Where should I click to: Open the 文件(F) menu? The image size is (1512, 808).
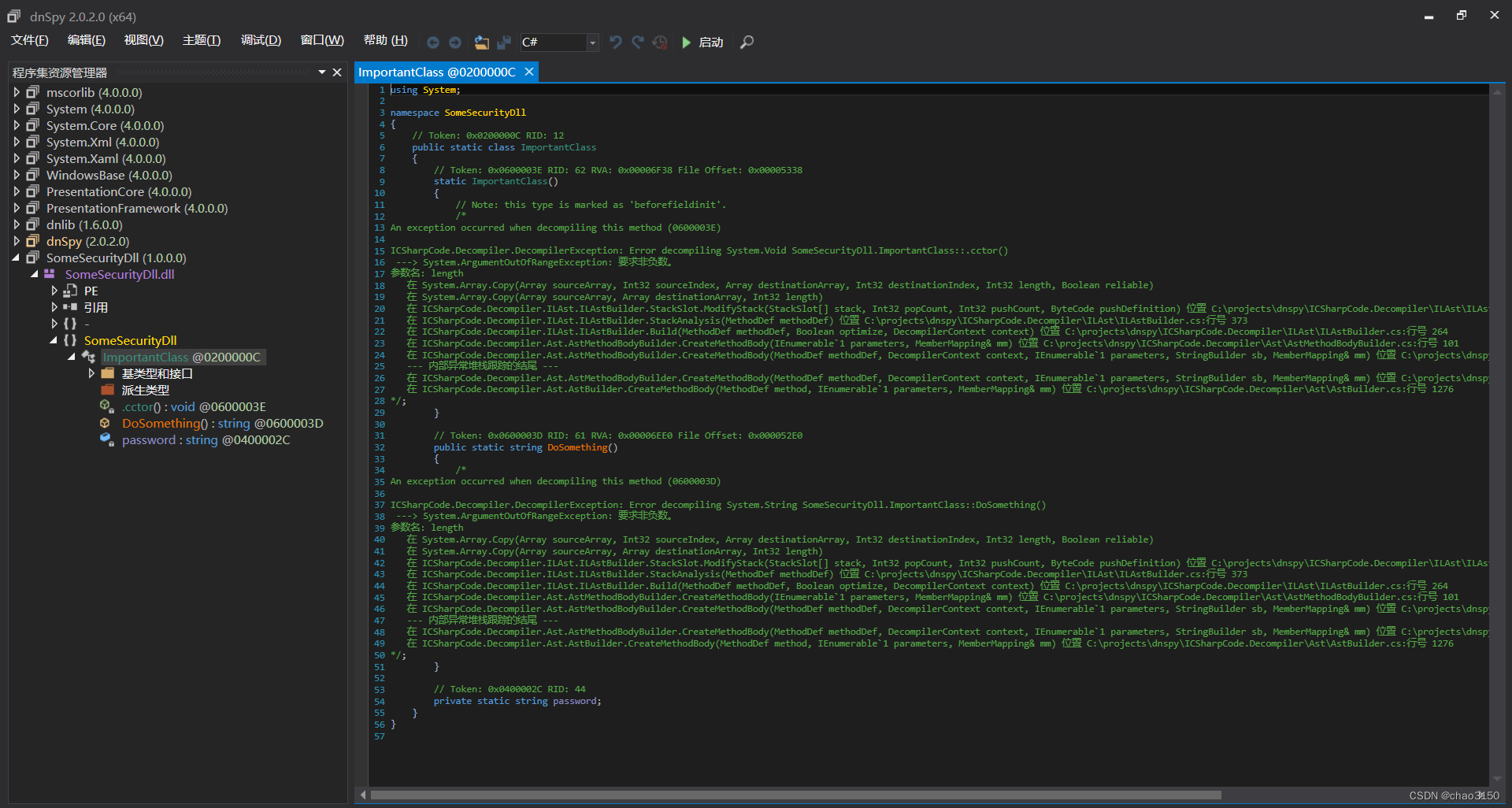[30, 40]
